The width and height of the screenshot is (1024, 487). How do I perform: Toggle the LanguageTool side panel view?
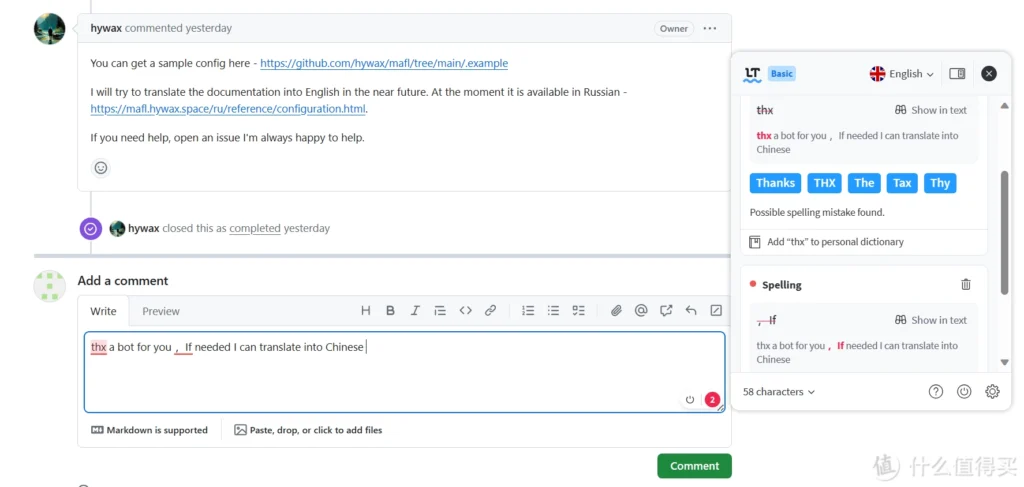click(x=957, y=73)
